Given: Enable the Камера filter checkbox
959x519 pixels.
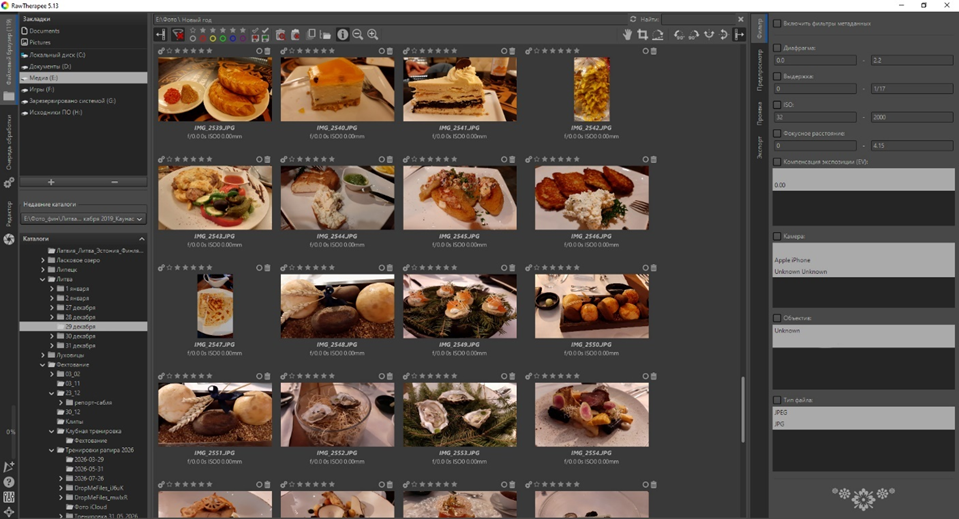Looking at the screenshot, I should (x=777, y=236).
